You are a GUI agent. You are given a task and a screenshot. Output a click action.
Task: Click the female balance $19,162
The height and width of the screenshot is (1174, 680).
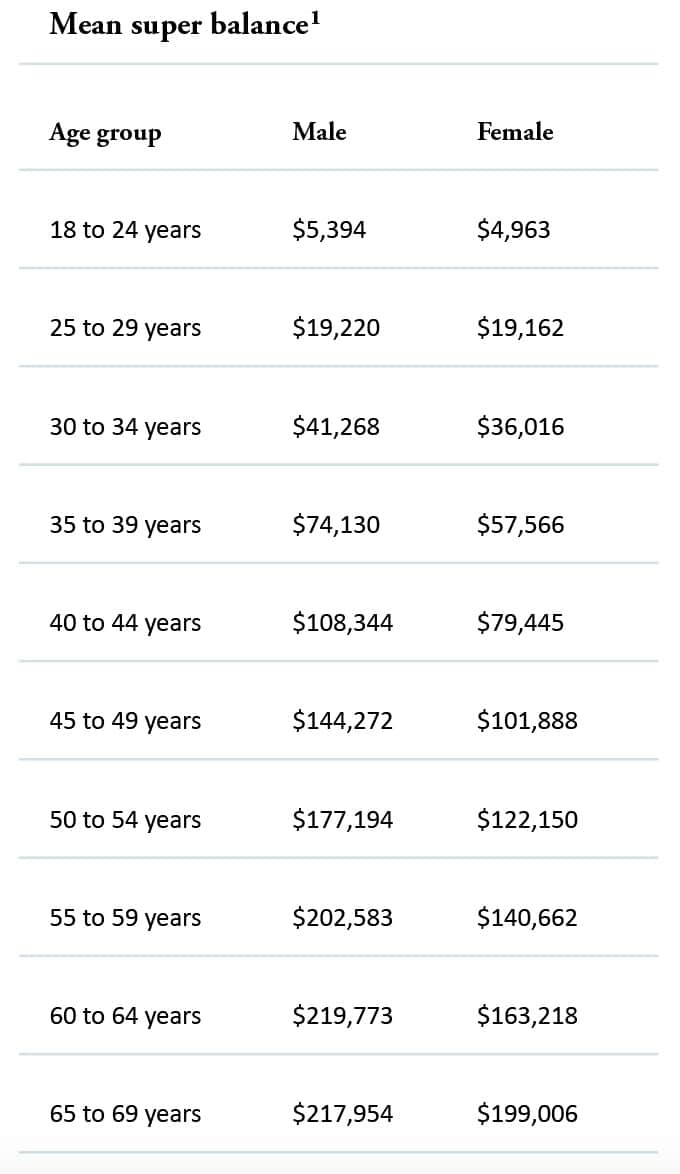tap(520, 328)
